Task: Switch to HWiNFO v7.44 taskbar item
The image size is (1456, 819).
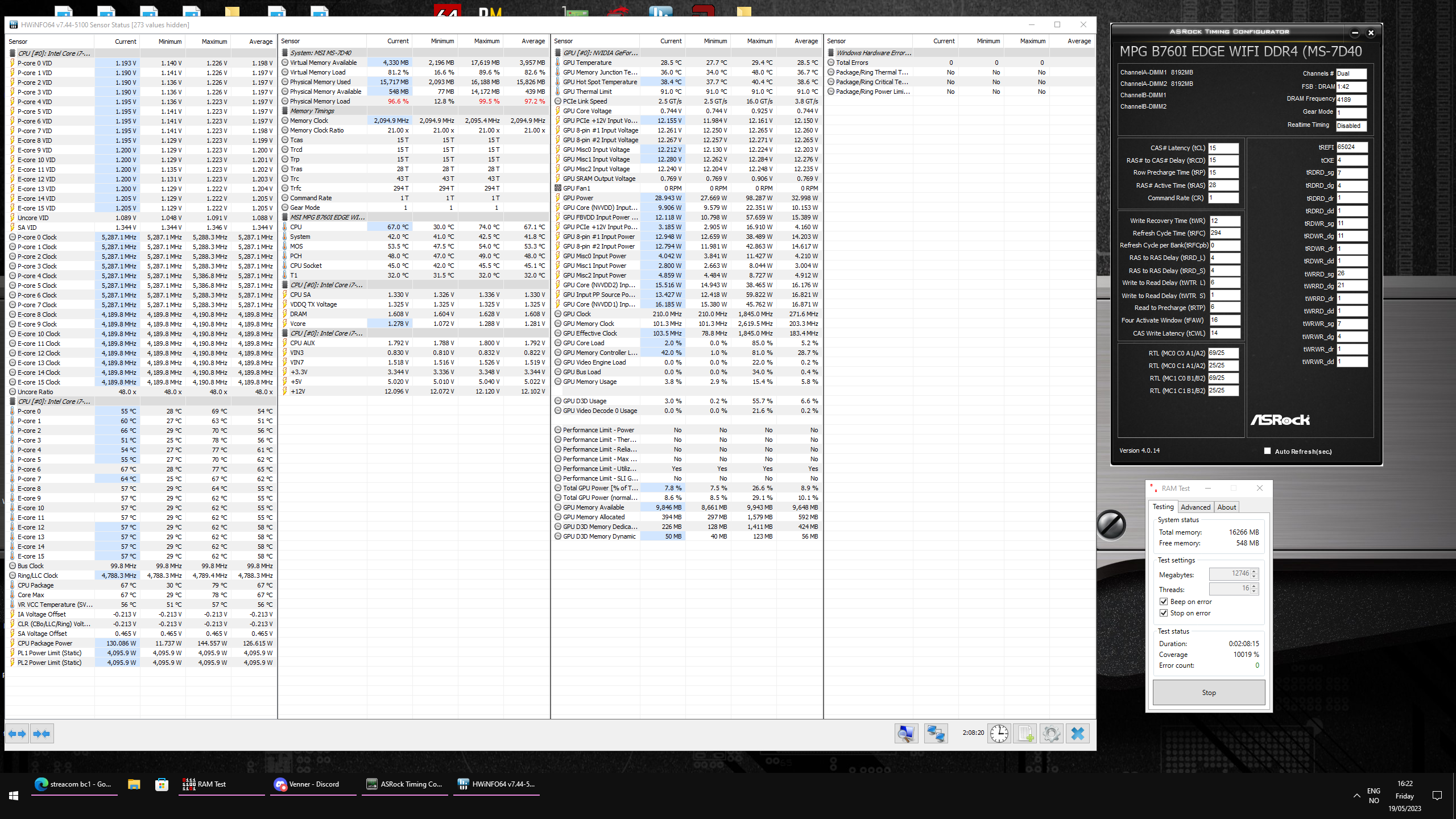Action: tap(496, 784)
